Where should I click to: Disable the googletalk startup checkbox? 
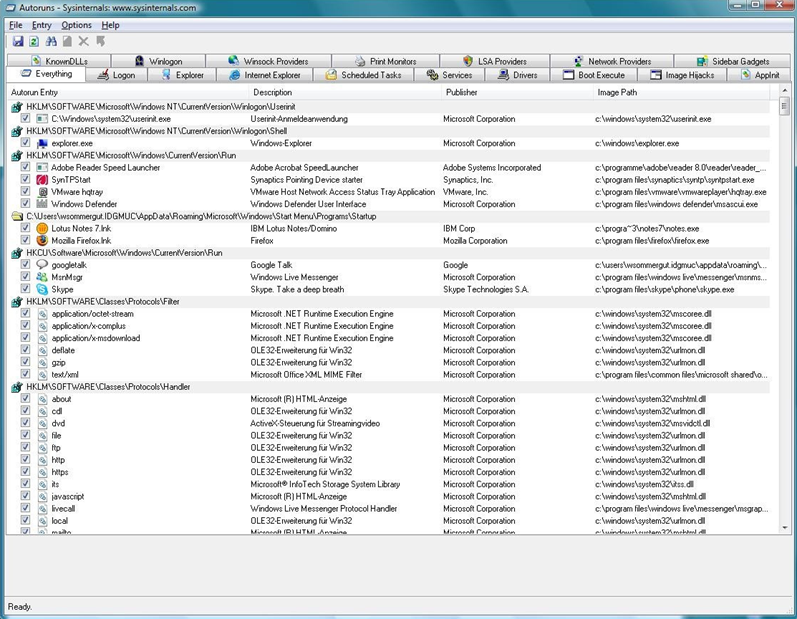[25, 264]
